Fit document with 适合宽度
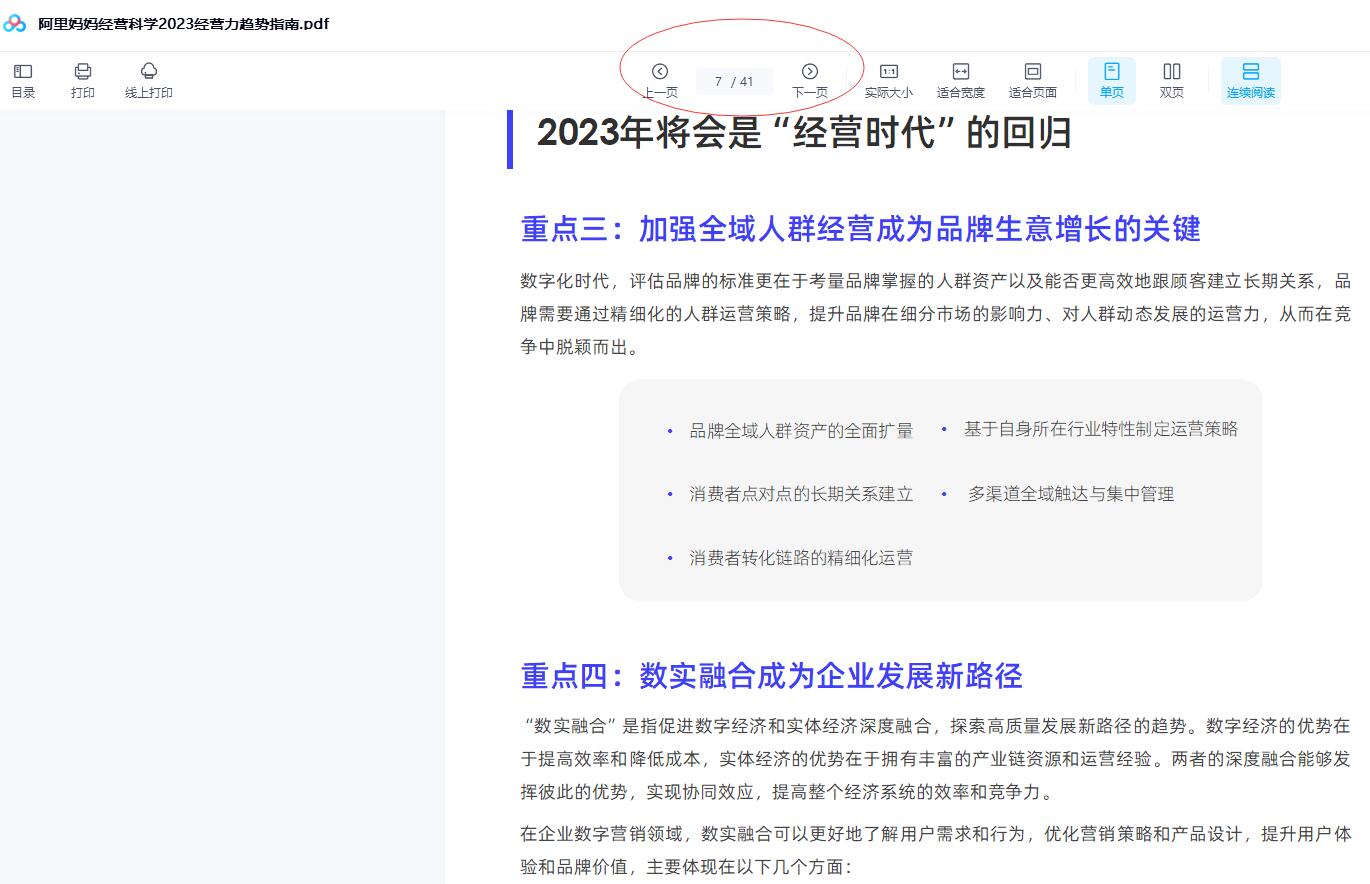The height and width of the screenshot is (884, 1370). click(960, 80)
